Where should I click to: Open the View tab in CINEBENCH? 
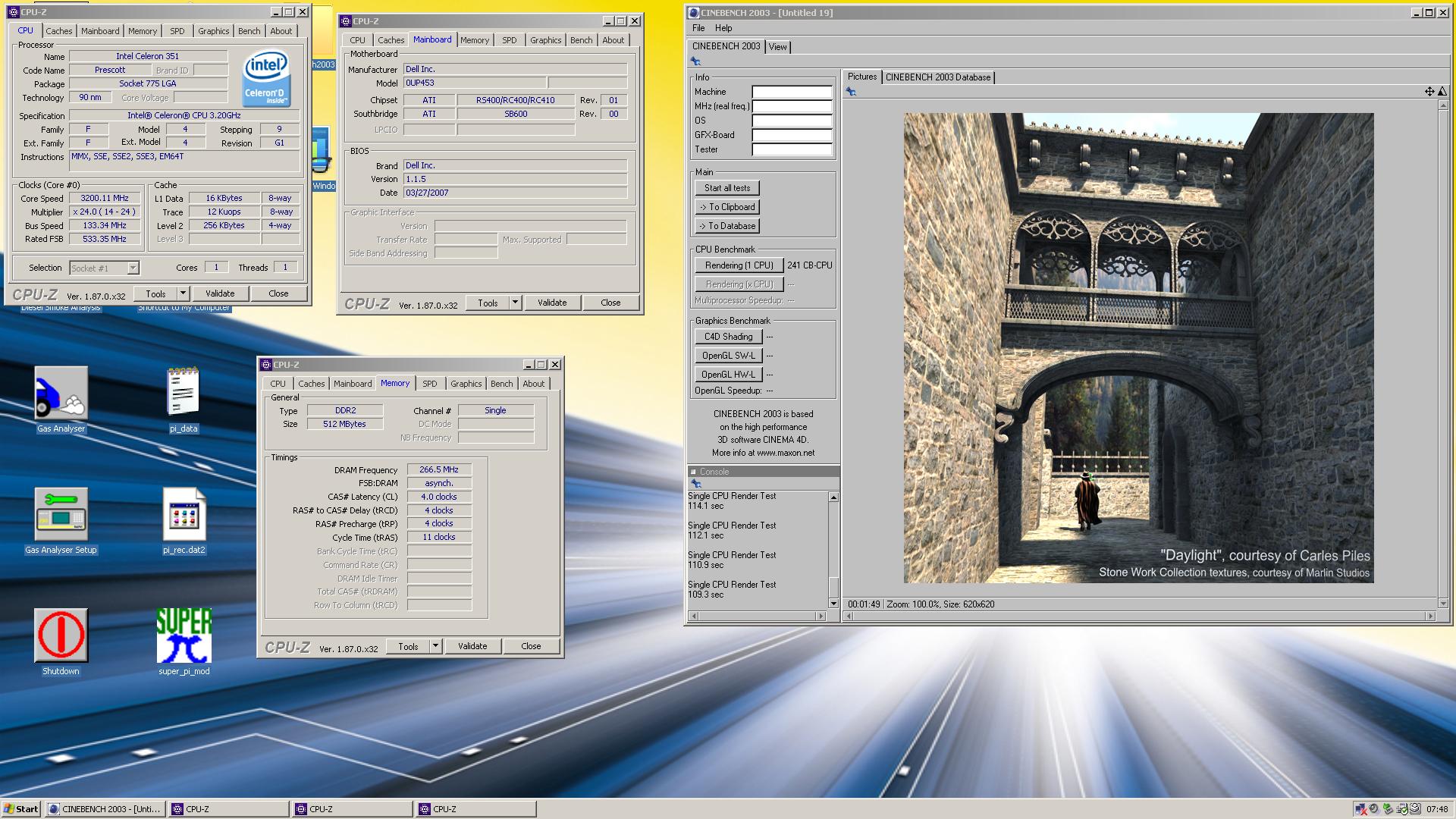777,47
